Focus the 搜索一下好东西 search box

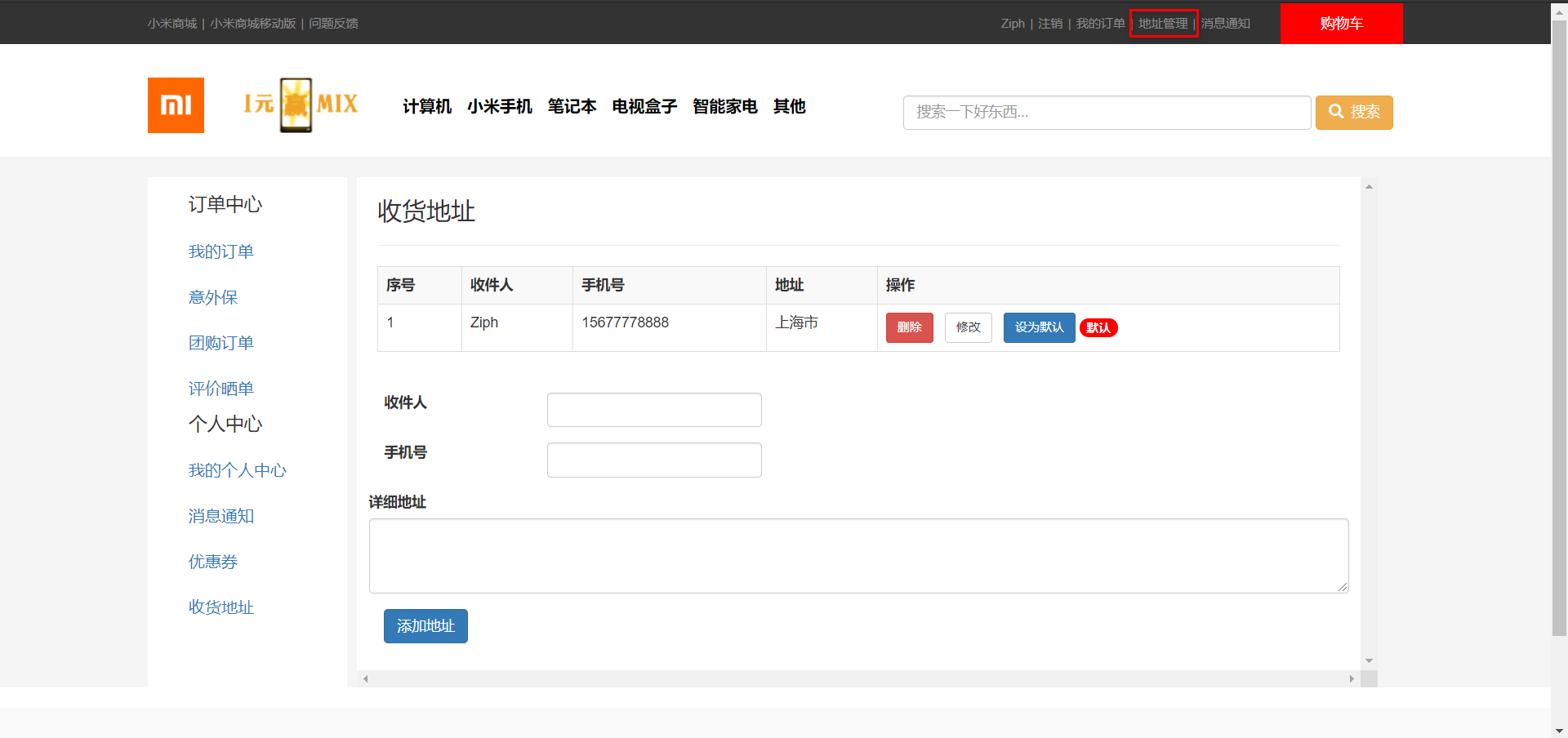tap(1107, 113)
